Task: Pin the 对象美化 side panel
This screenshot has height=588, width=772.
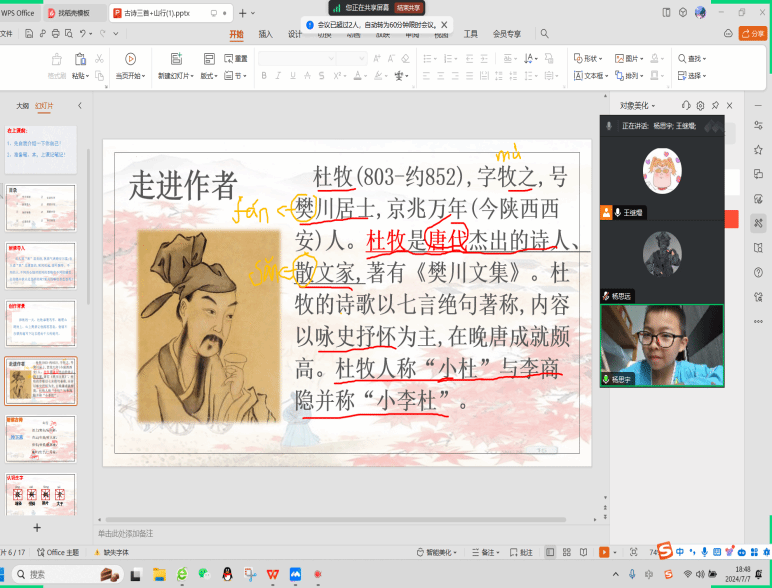Action: (714, 105)
